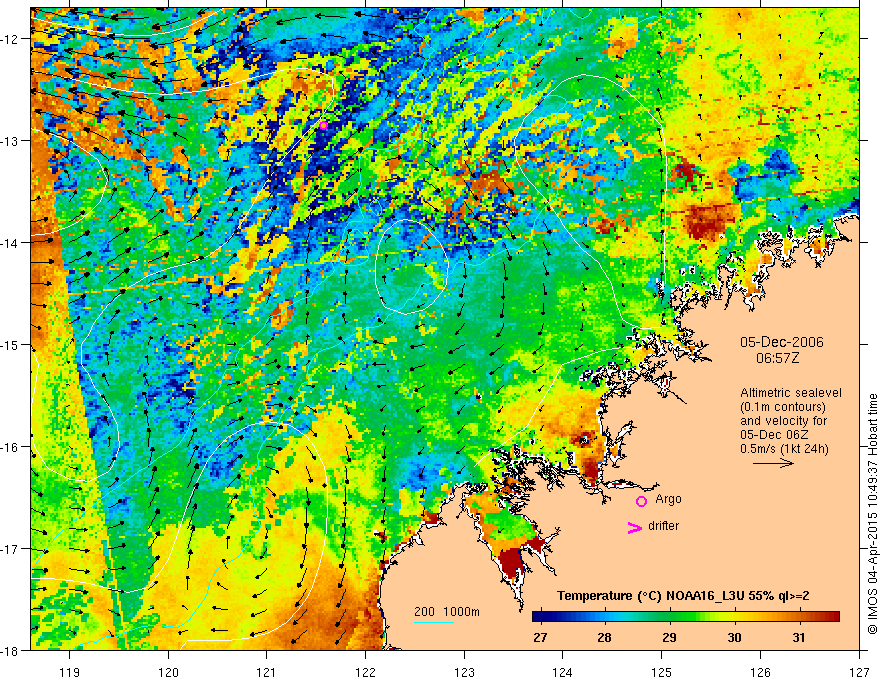
Task: Click the 'drifter' legend label
Action: pos(663,526)
